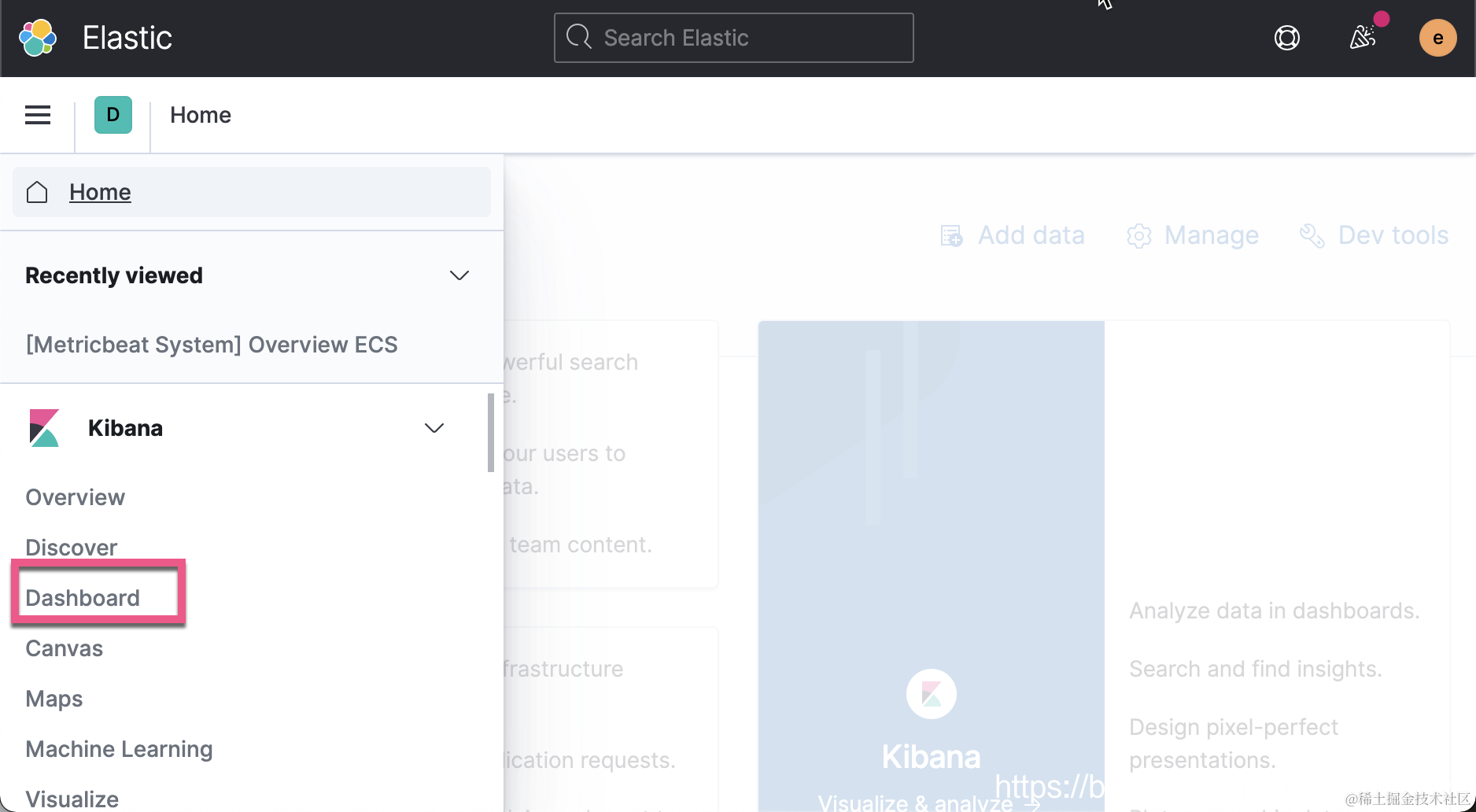Click the Manage link

tap(1211, 235)
